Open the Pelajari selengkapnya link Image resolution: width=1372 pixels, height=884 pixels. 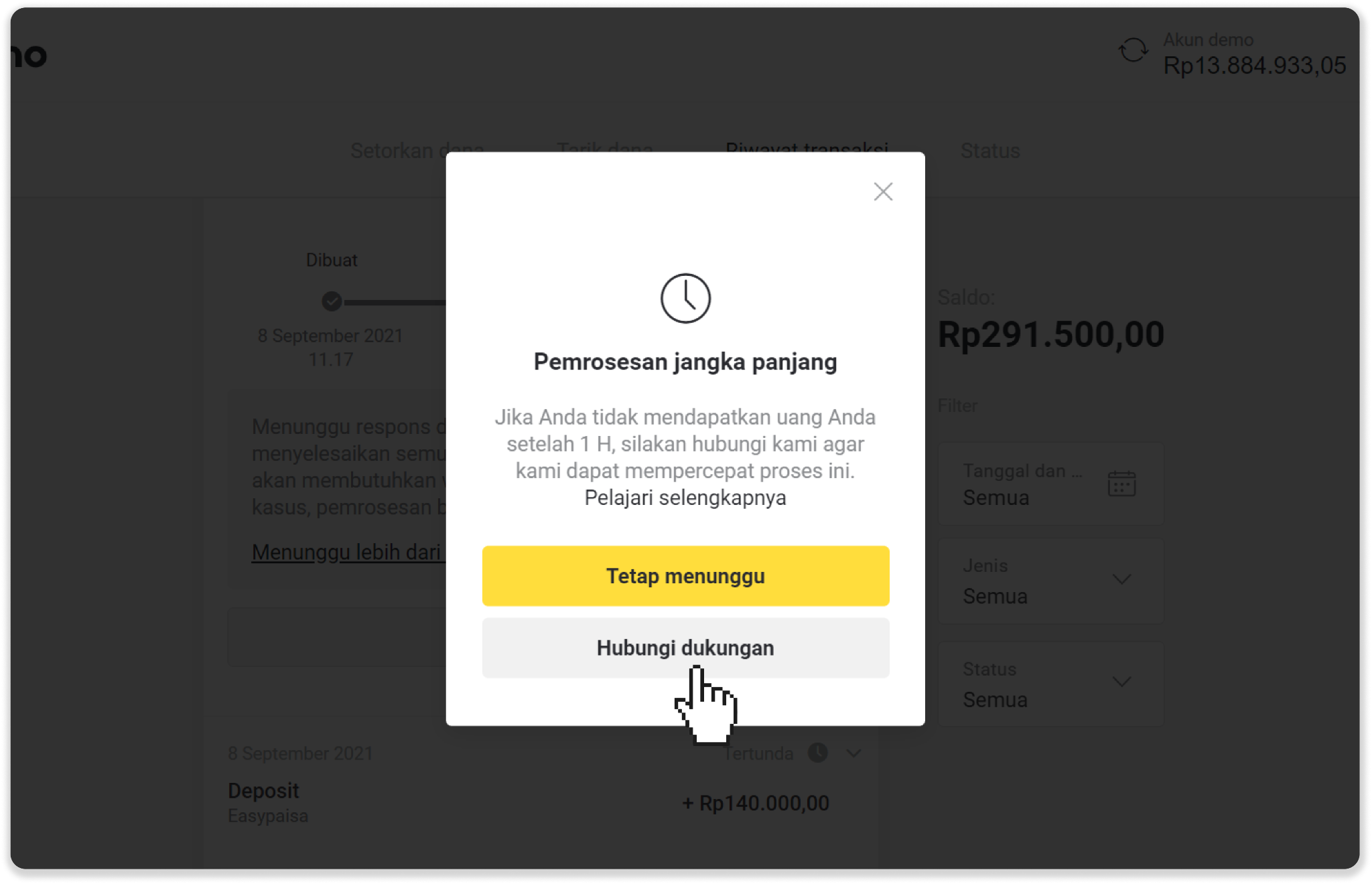click(685, 498)
